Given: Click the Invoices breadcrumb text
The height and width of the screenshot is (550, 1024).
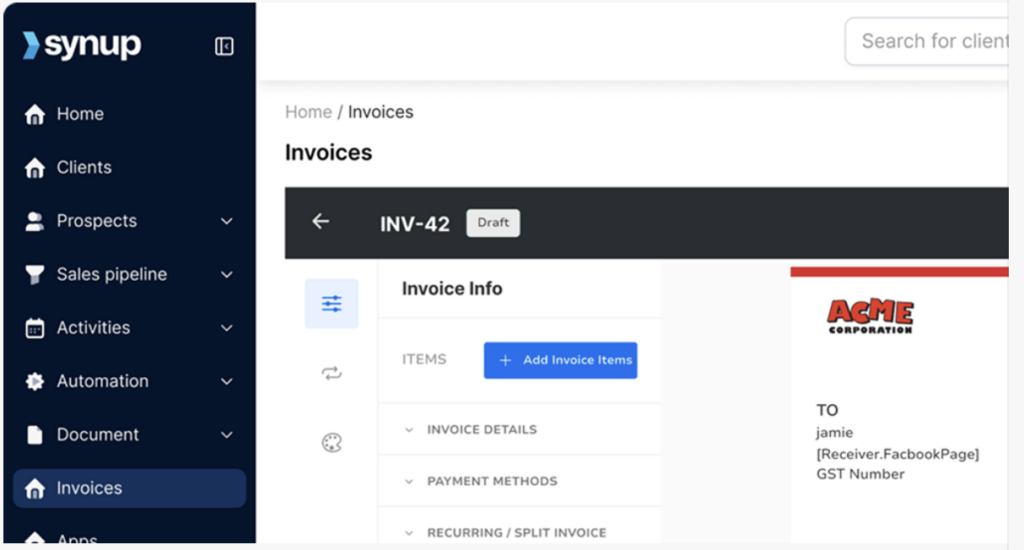Looking at the screenshot, I should 381,112.
